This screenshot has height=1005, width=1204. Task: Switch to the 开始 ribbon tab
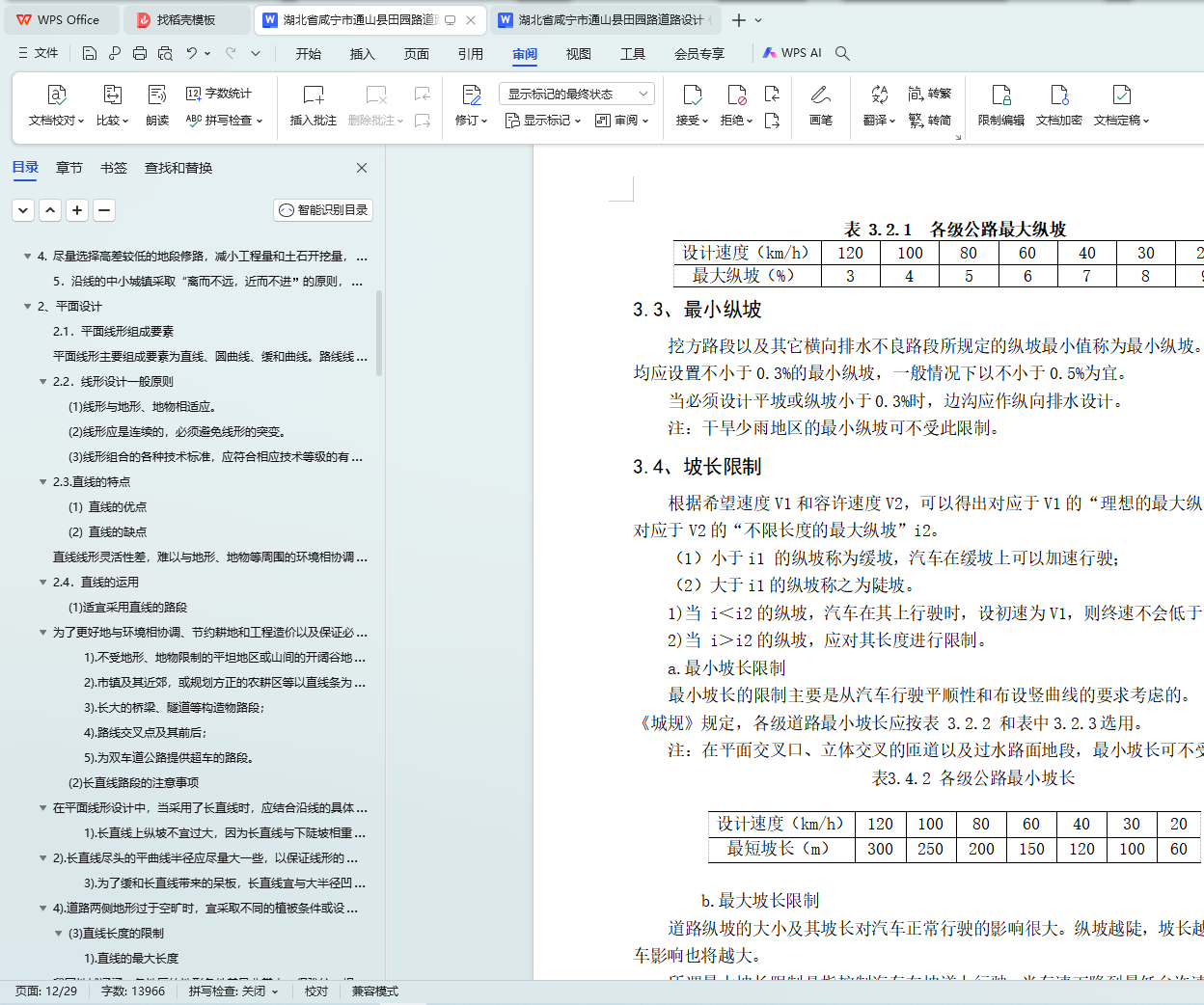[x=309, y=54]
